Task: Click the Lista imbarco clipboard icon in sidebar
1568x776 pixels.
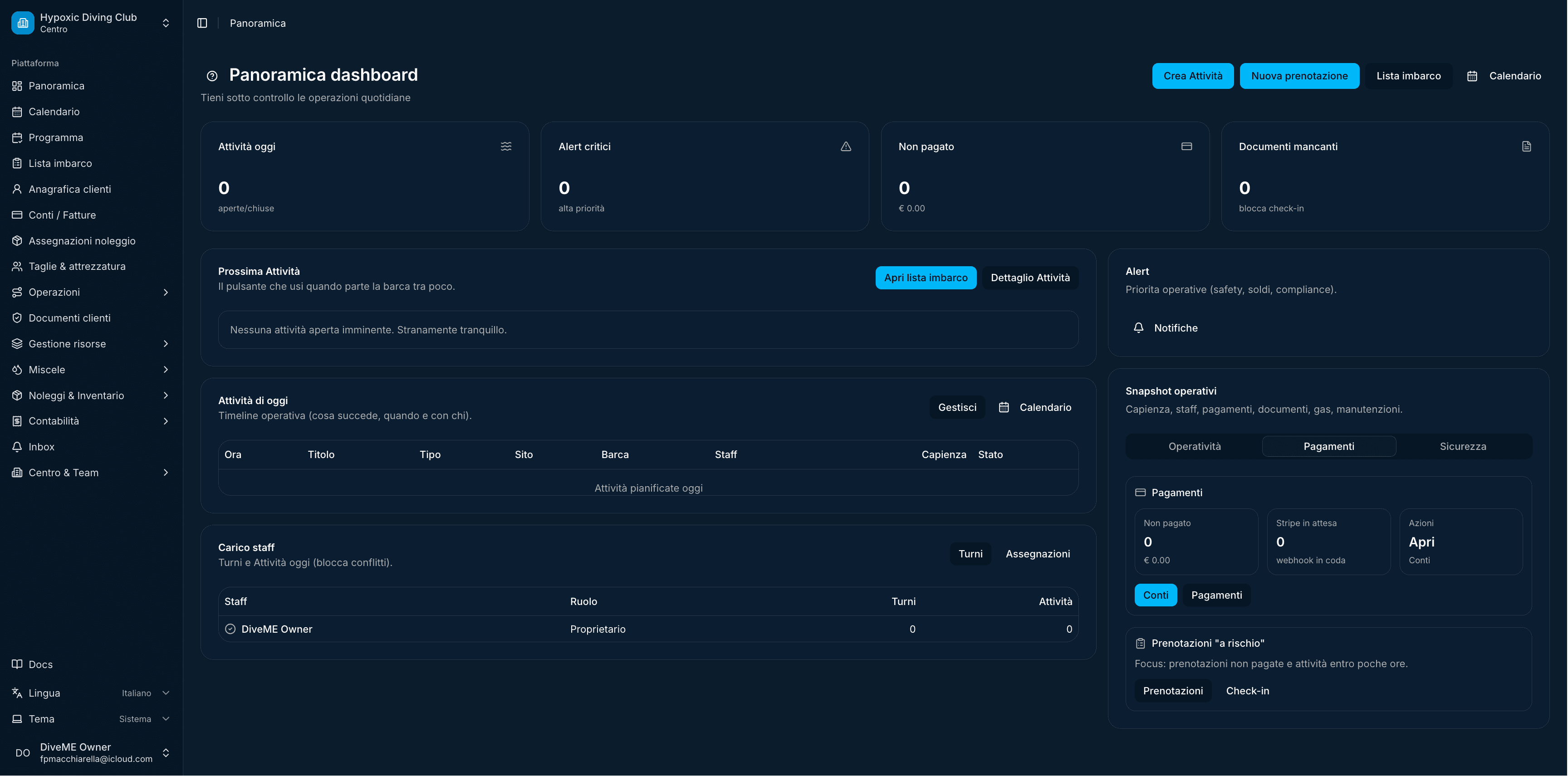Action: point(17,163)
